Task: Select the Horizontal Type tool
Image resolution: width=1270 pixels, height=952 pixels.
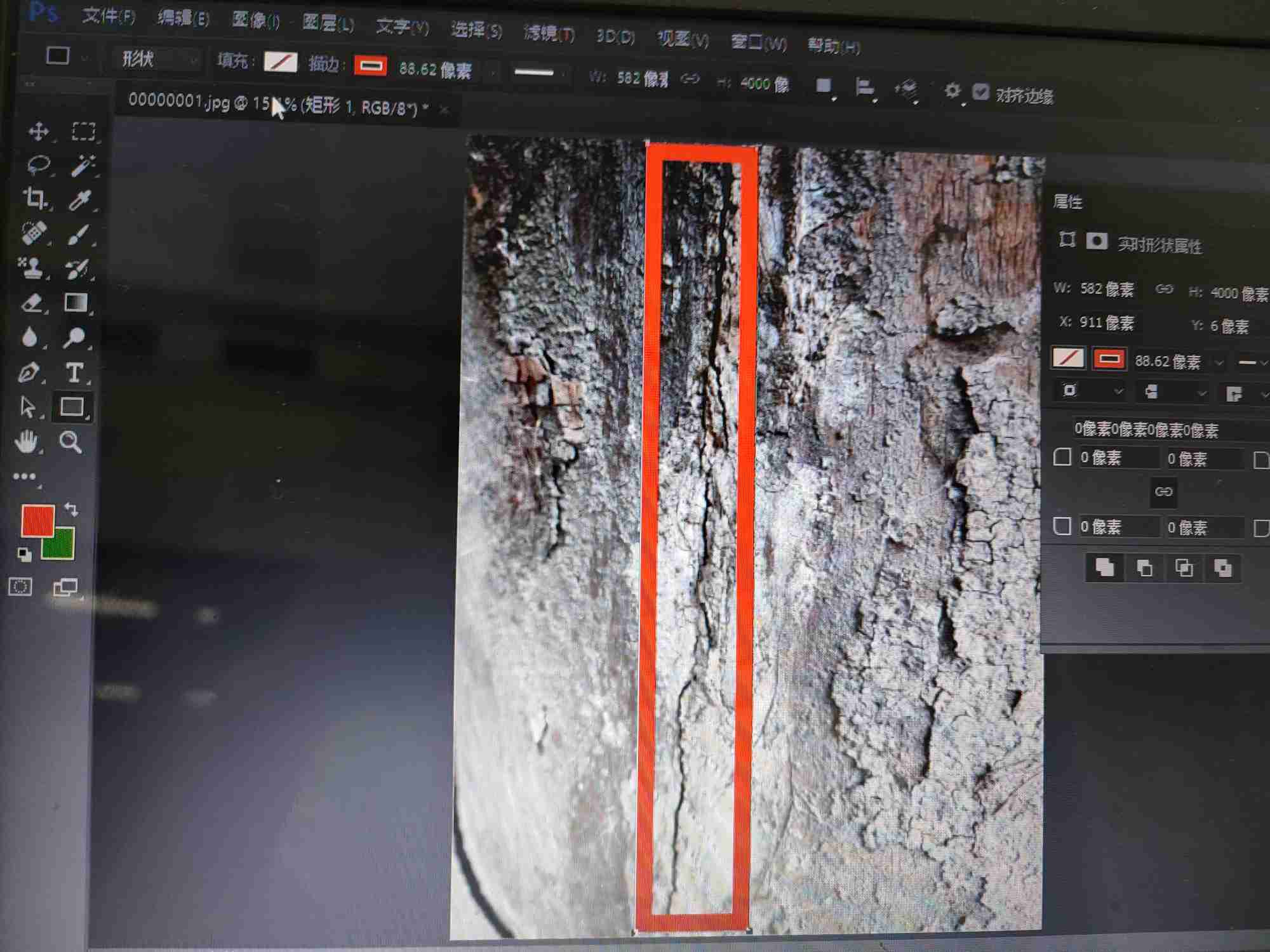Action: pos(74,373)
